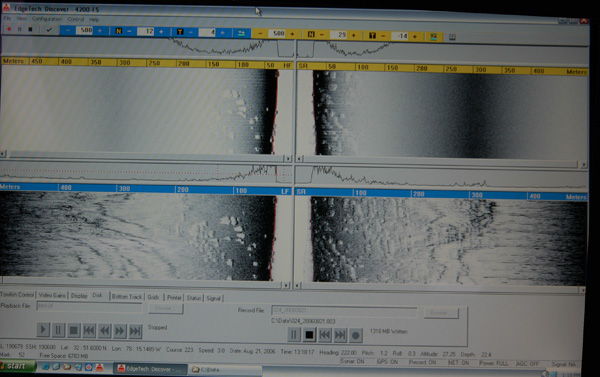
Task: Switch to the Bottom Track tab
Action: coord(127,297)
